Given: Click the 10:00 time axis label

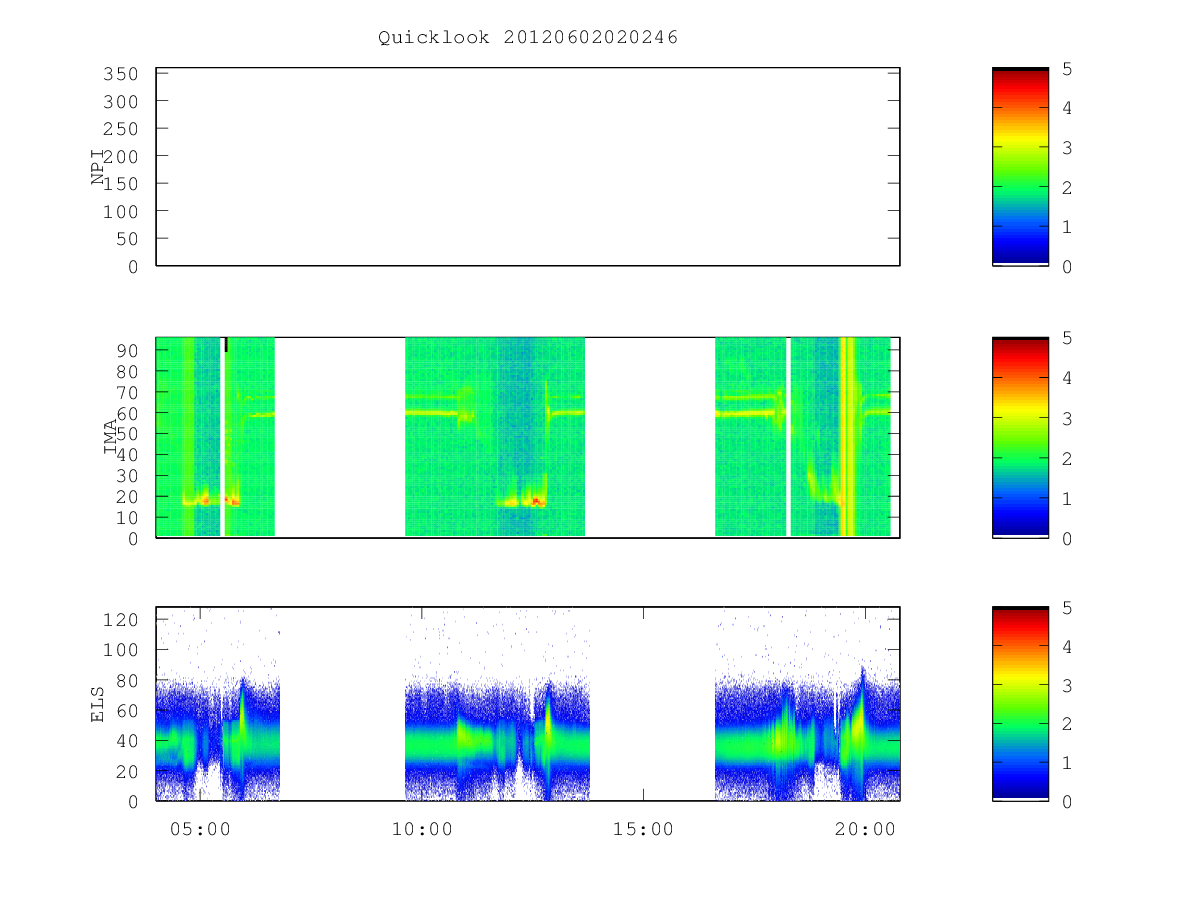Looking at the screenshot, I should point(421,829).
